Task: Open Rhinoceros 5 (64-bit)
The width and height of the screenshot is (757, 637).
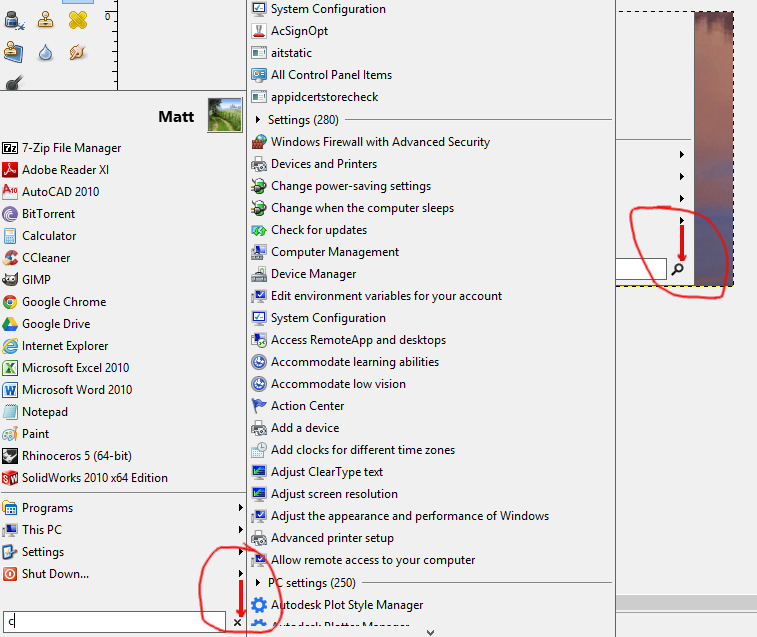Action: (76, 456)
